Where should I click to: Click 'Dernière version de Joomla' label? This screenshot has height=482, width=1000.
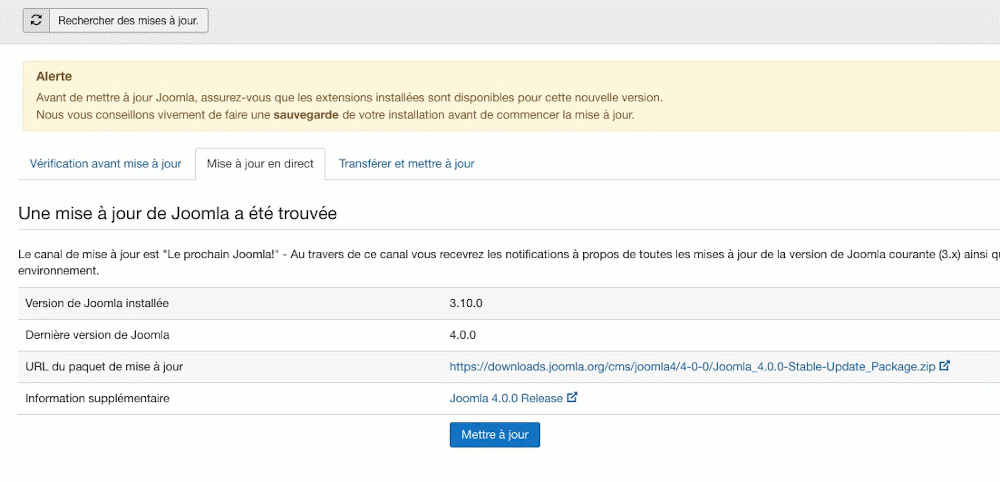(98, 335)
